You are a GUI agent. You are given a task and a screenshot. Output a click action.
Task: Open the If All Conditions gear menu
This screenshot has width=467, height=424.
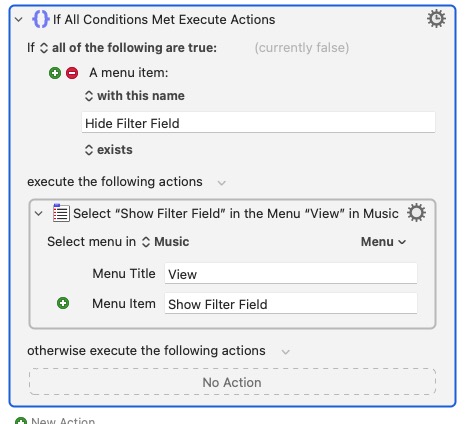click(x=436, y=19)
